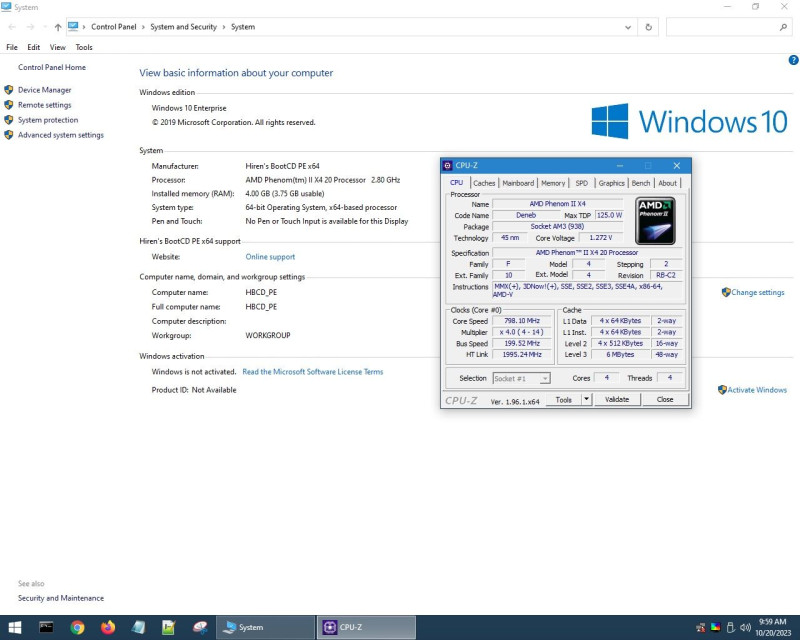Expand the Tools dropdown arrow in CPU-Z

point(586,400)
